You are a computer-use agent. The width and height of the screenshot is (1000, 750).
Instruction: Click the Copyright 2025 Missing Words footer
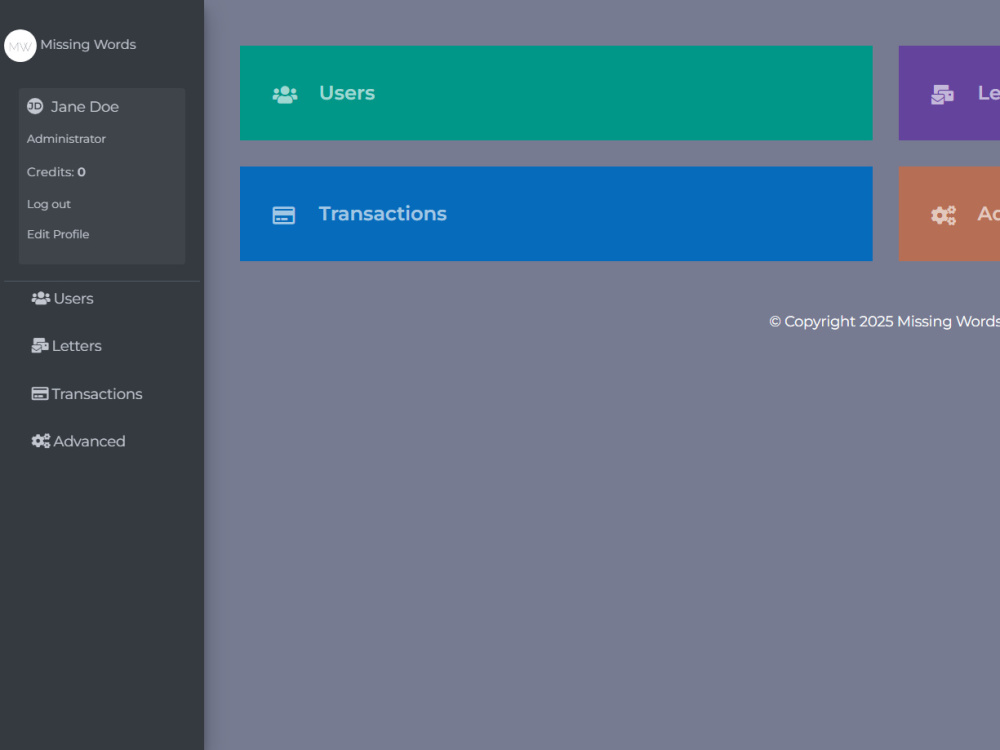[885, 321]
